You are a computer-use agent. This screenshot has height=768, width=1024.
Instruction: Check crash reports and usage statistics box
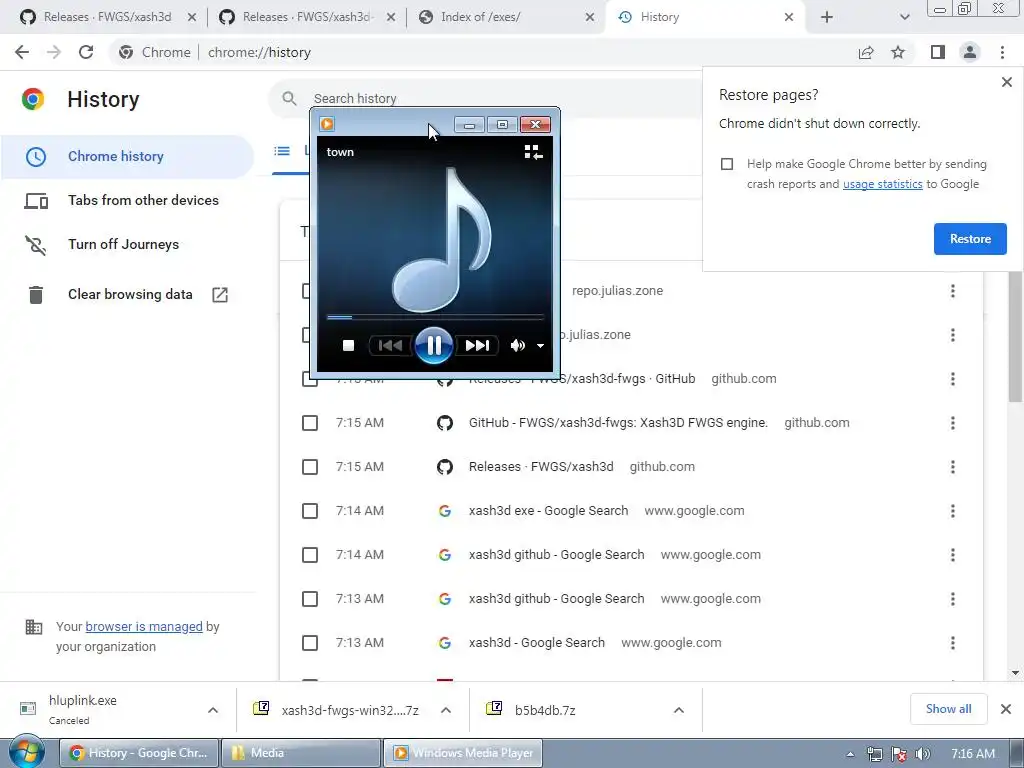(727, 164)
